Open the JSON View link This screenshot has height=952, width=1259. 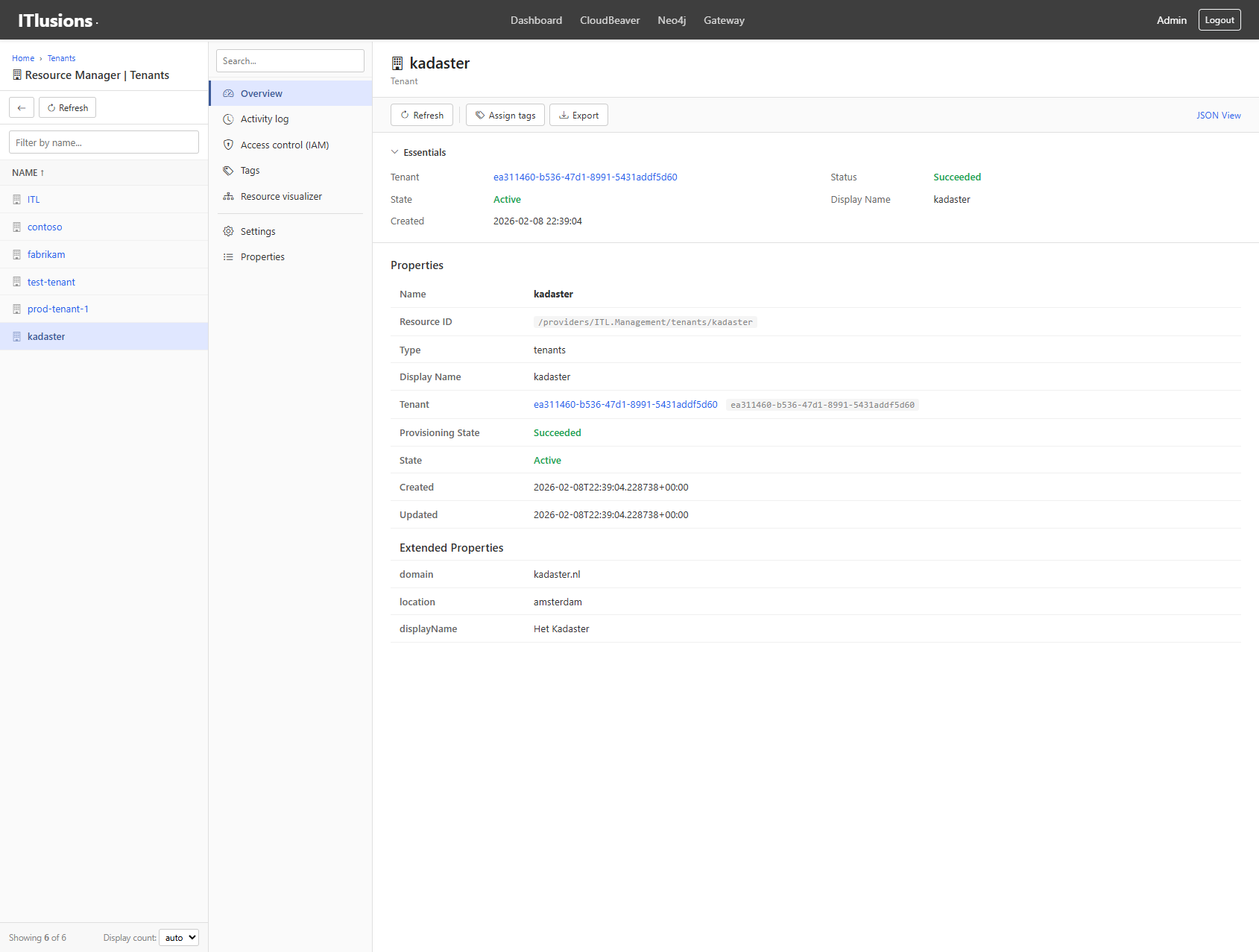tap(1218, 116)
